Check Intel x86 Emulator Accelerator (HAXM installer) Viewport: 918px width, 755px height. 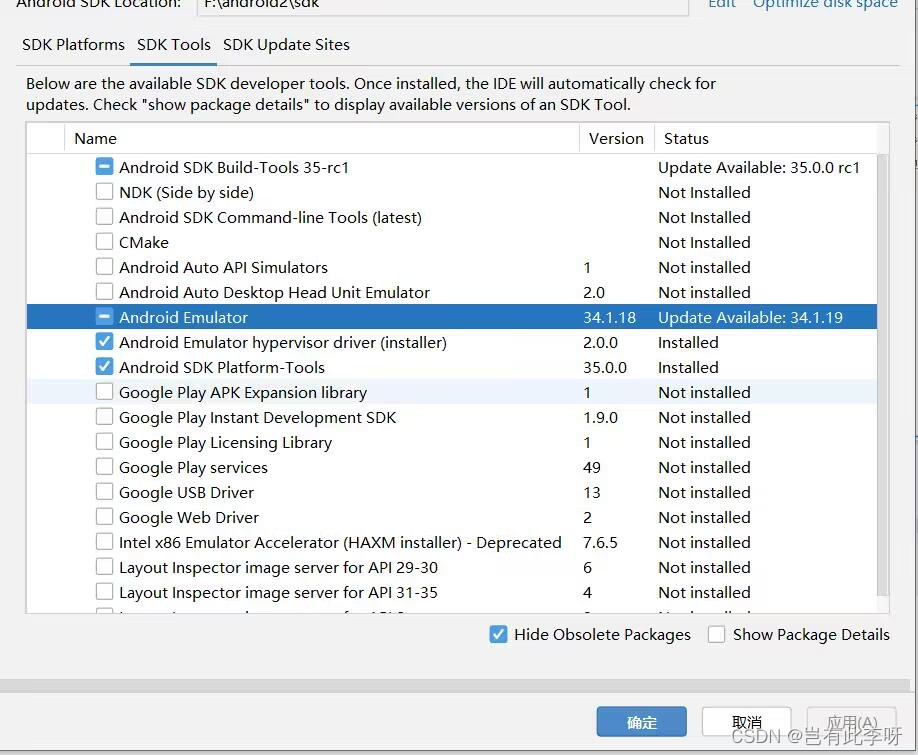tap(104, 542)
